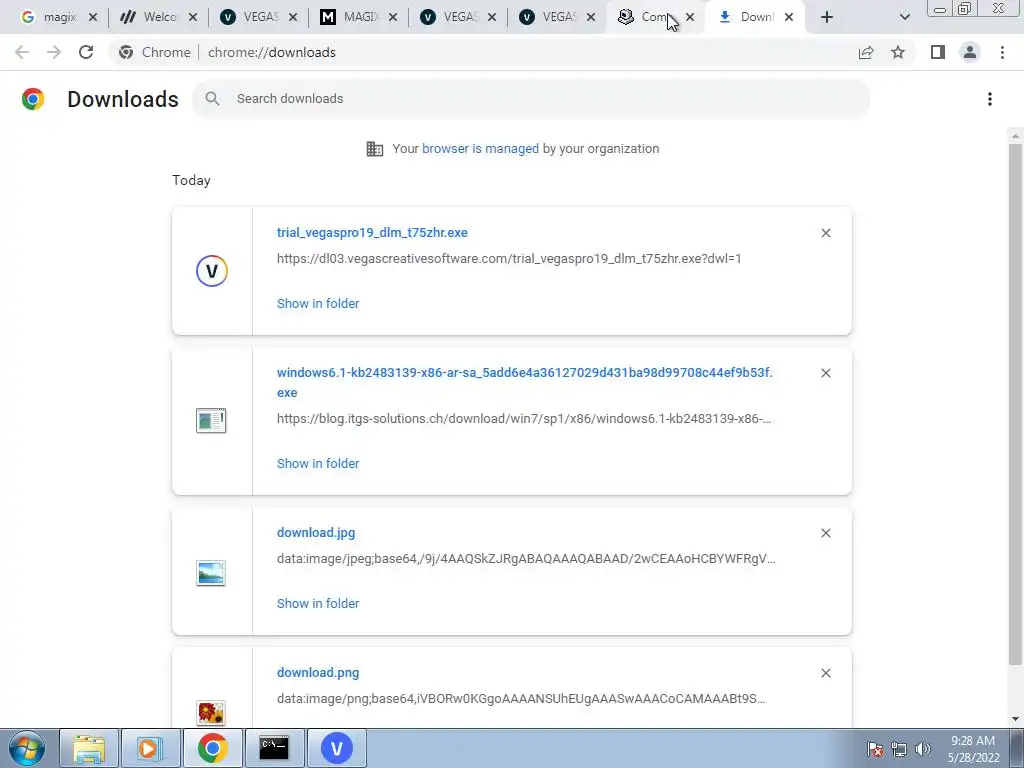The image size is (1024, 768).
Task: Remove windows6.1-kb2483139 exe from list
Action: pyautogui.click(x=825, y=373)
